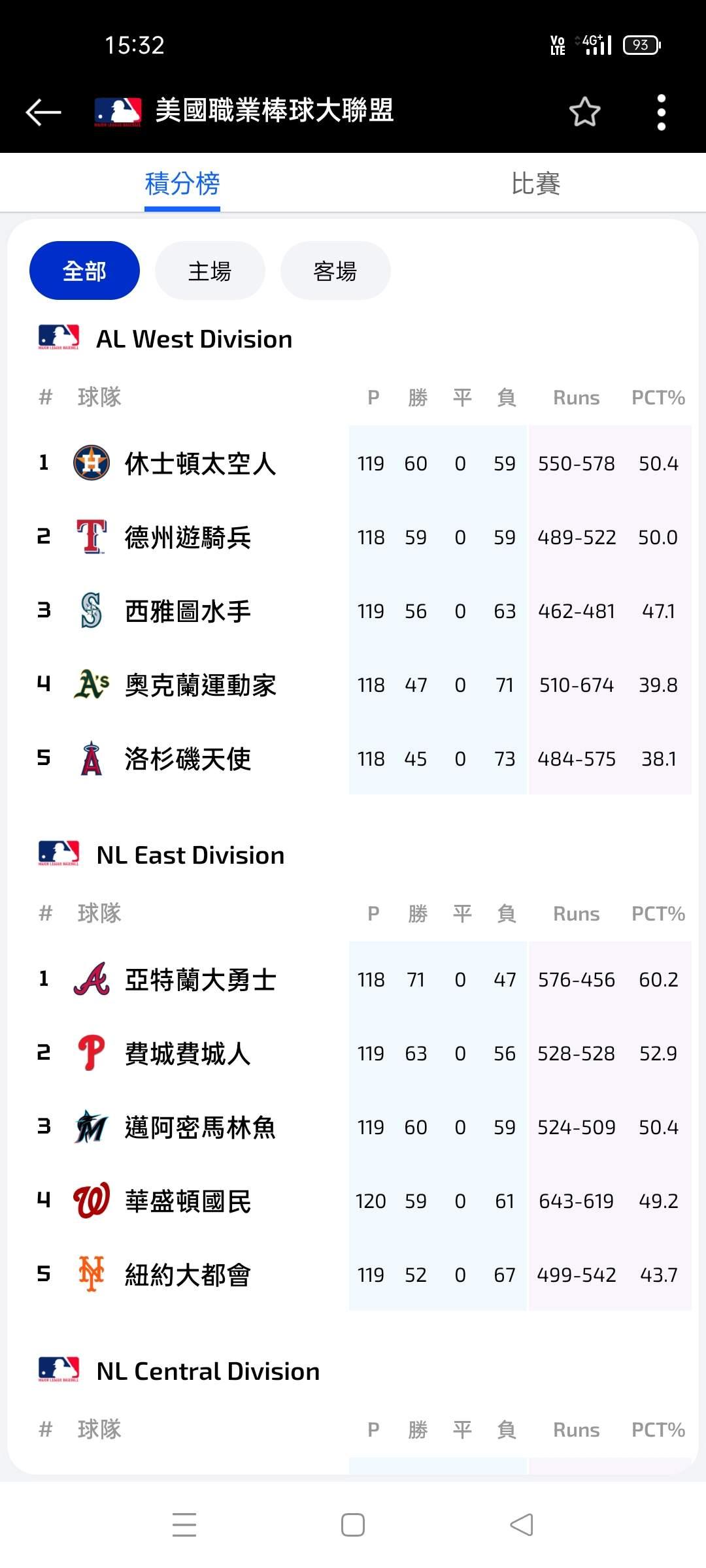Open the three-dot overflow menu
Viewport: 706px width, 1568px height.
click(662, 112)
